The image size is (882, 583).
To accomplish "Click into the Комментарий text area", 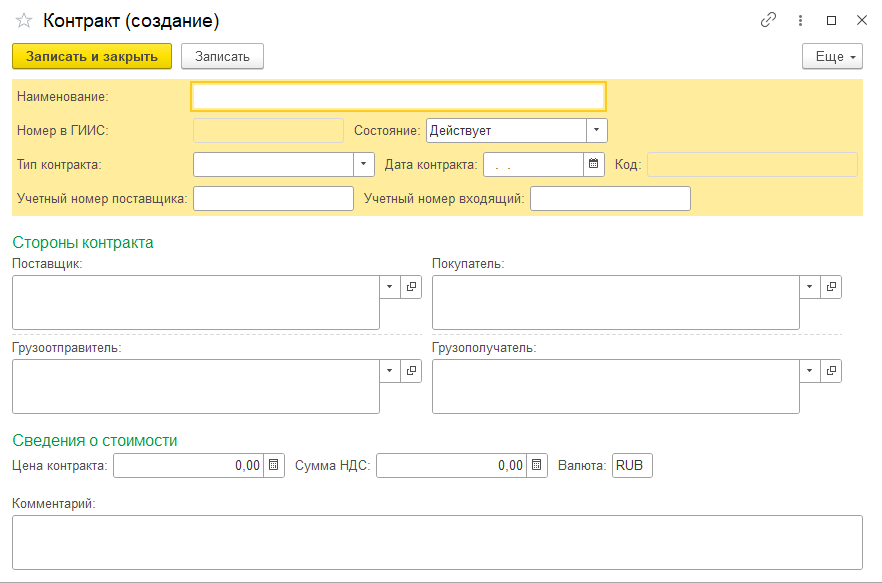I will coord(437,542).
